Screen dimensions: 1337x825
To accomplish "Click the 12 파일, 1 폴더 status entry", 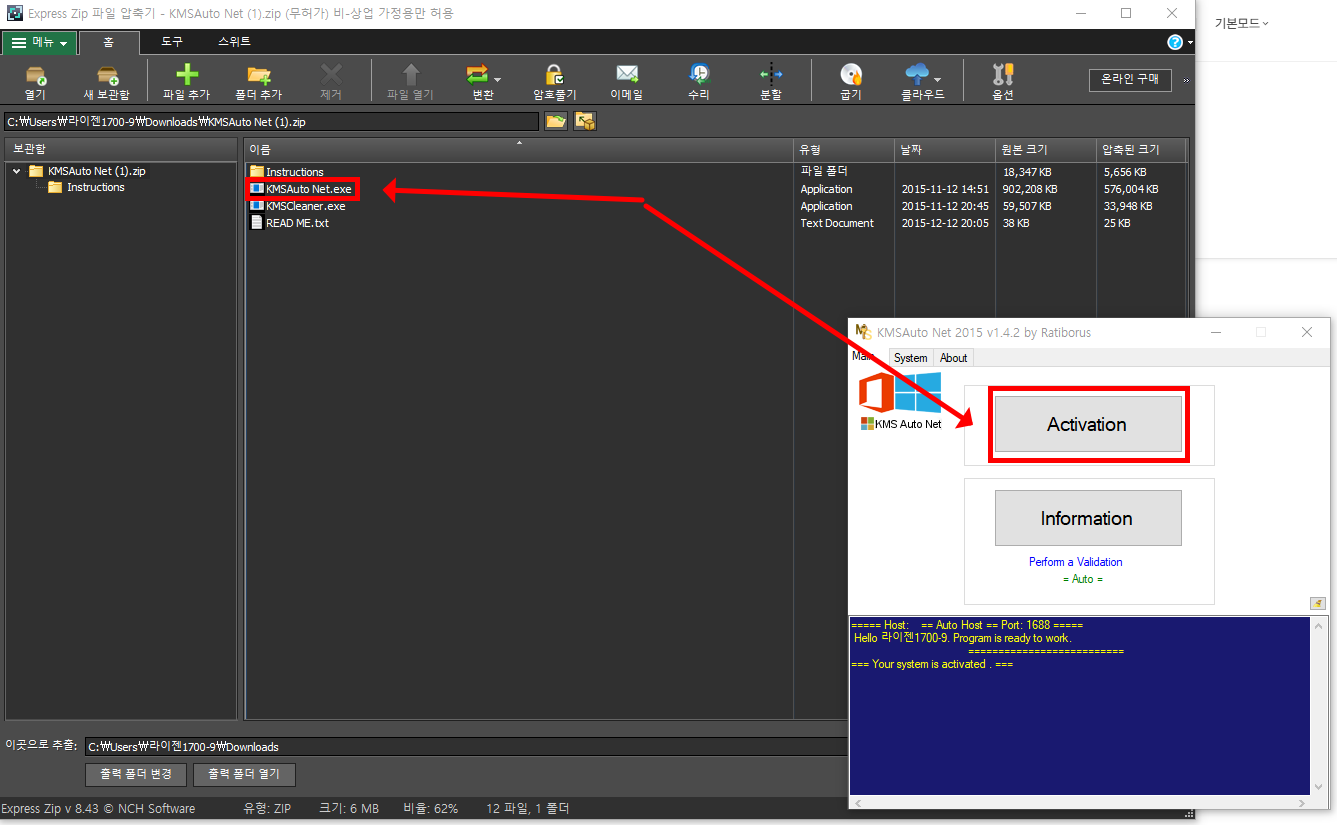I will 527,808.
